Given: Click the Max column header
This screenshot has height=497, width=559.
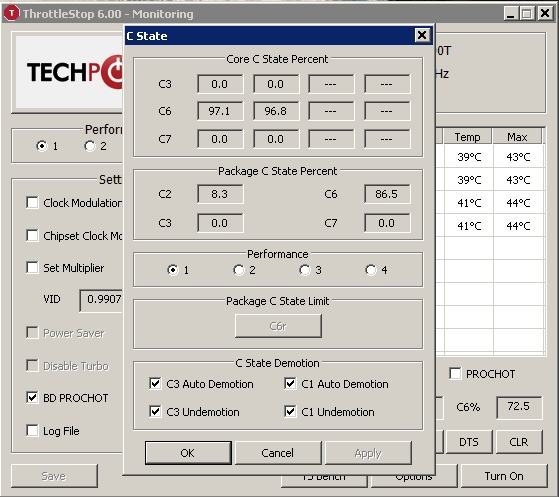Looking at the screenshot, I should (x=517, y=137).
